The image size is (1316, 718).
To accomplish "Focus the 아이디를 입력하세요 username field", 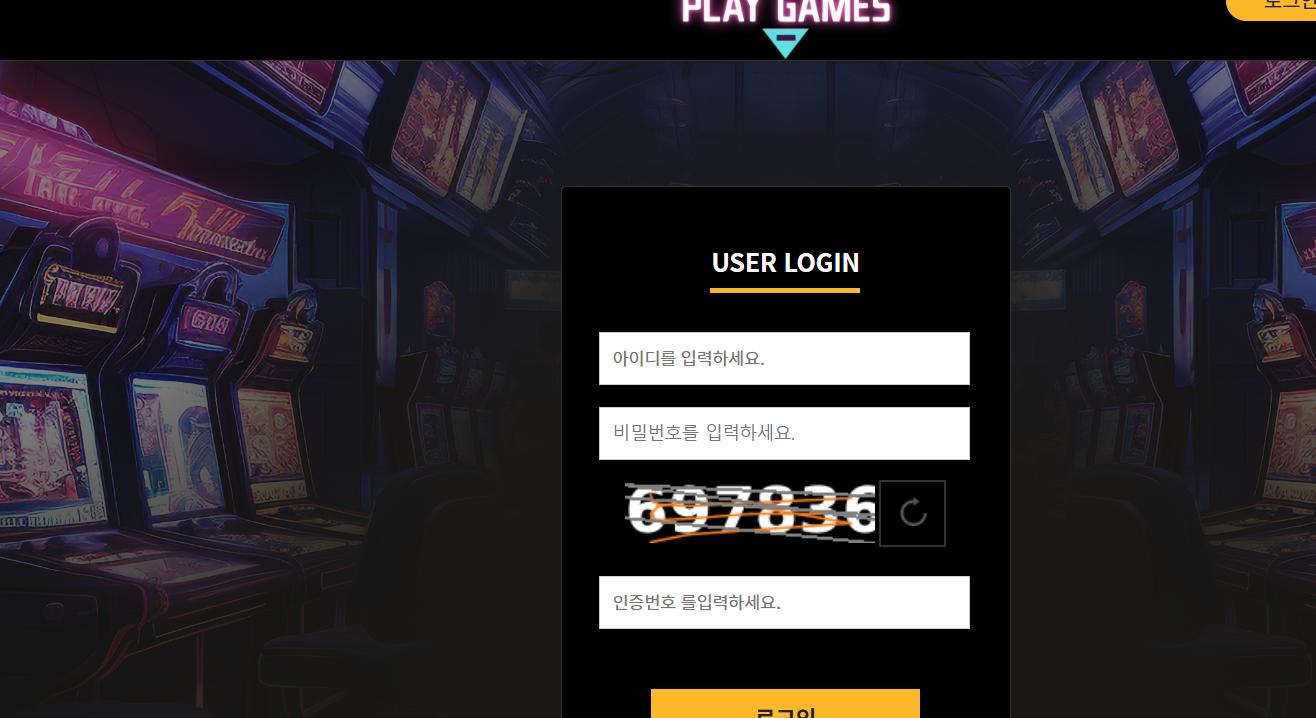I will [784, 358].
